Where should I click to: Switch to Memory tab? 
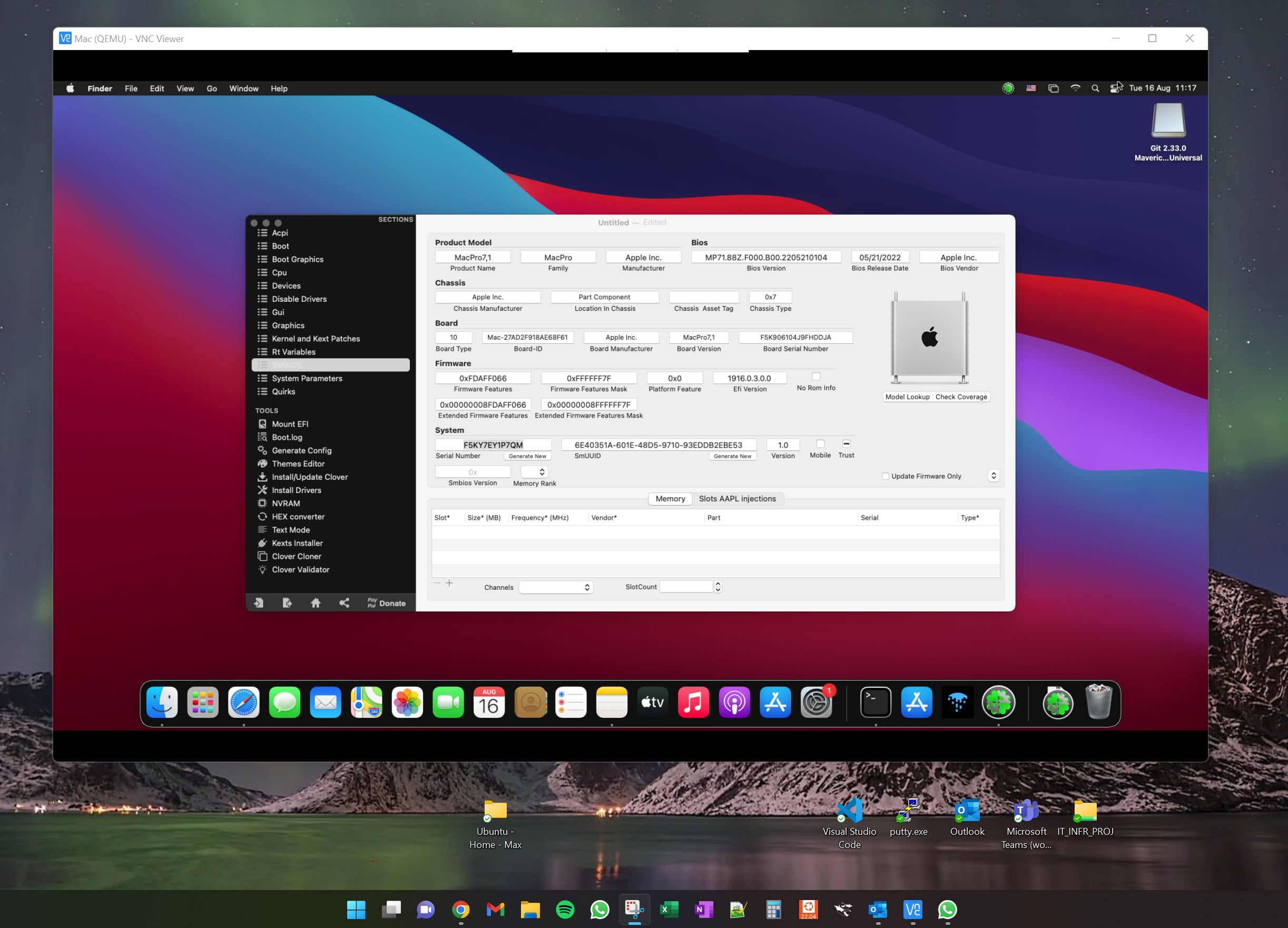pyautogui.click(x=670, y=499)
